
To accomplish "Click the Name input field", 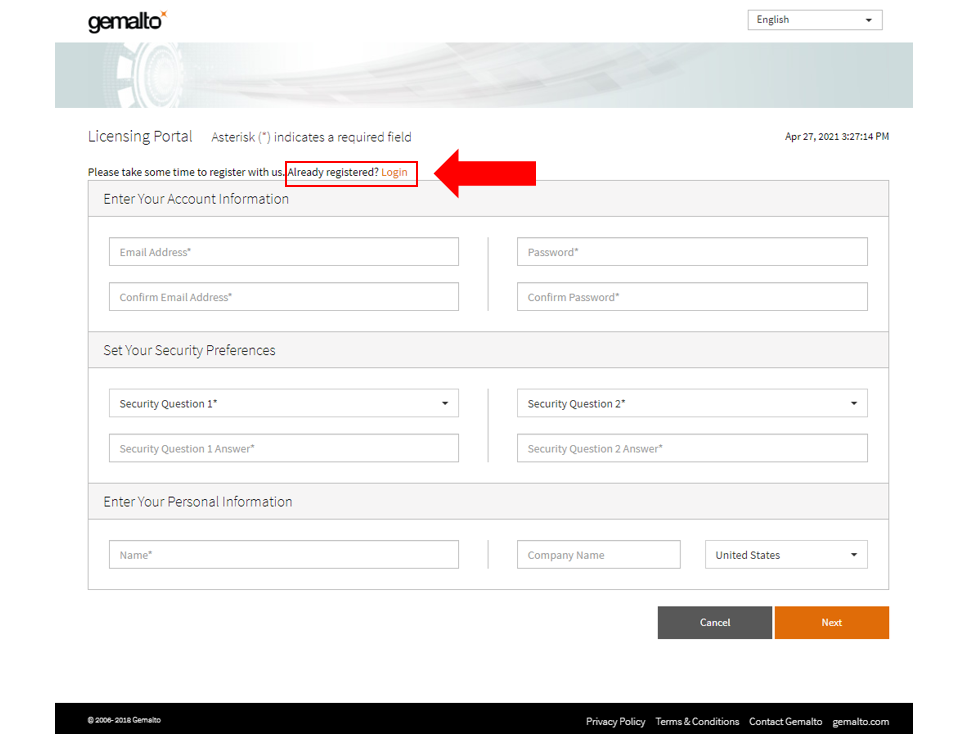I will 283,555.
